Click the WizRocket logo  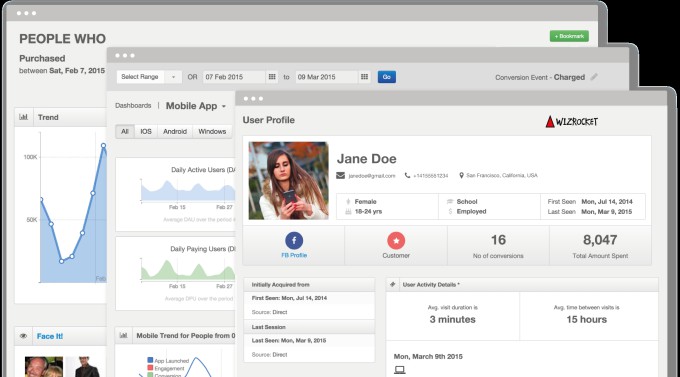(571, 121)
